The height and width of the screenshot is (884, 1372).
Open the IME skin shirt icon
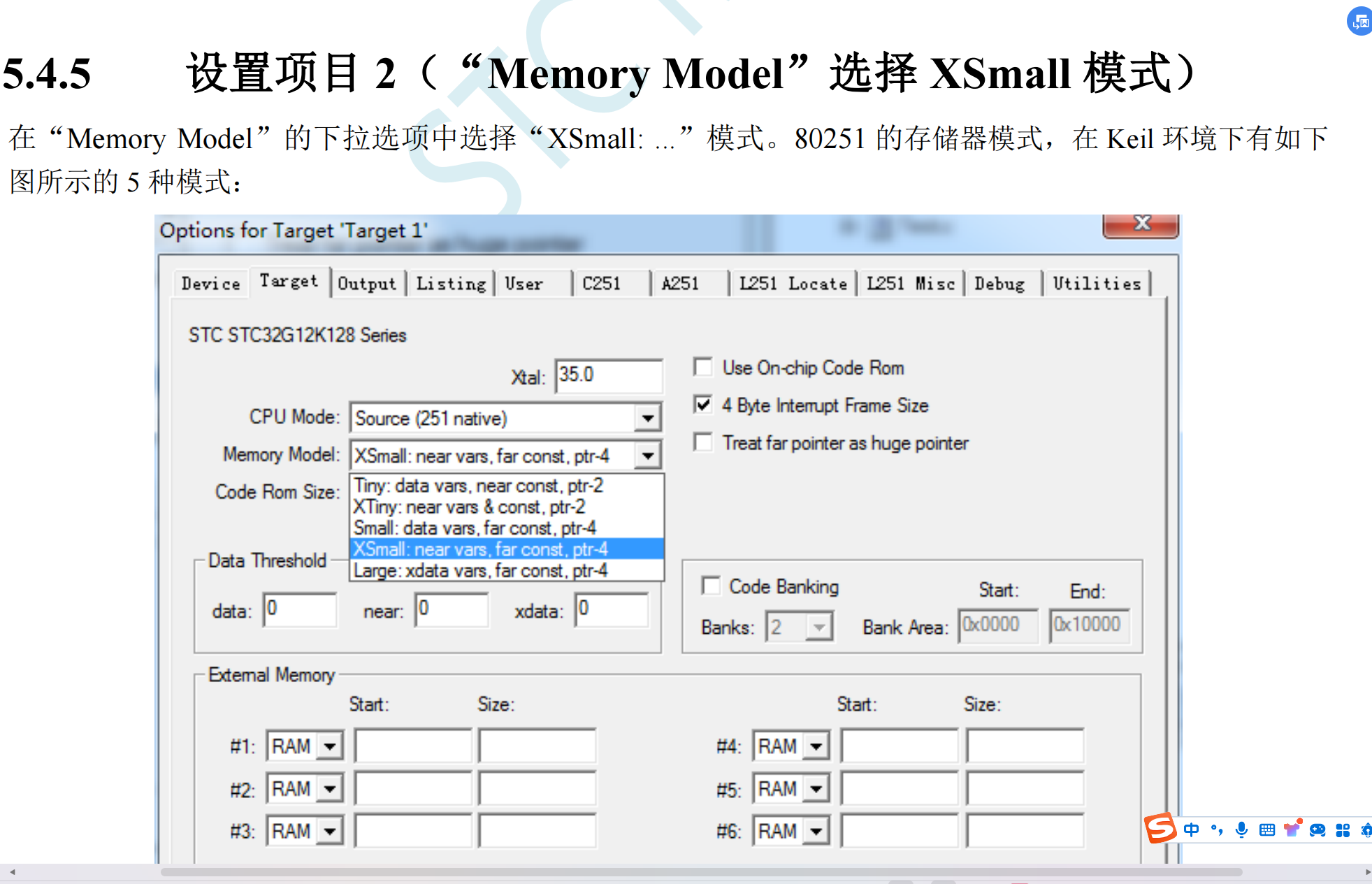point(1292,829)
